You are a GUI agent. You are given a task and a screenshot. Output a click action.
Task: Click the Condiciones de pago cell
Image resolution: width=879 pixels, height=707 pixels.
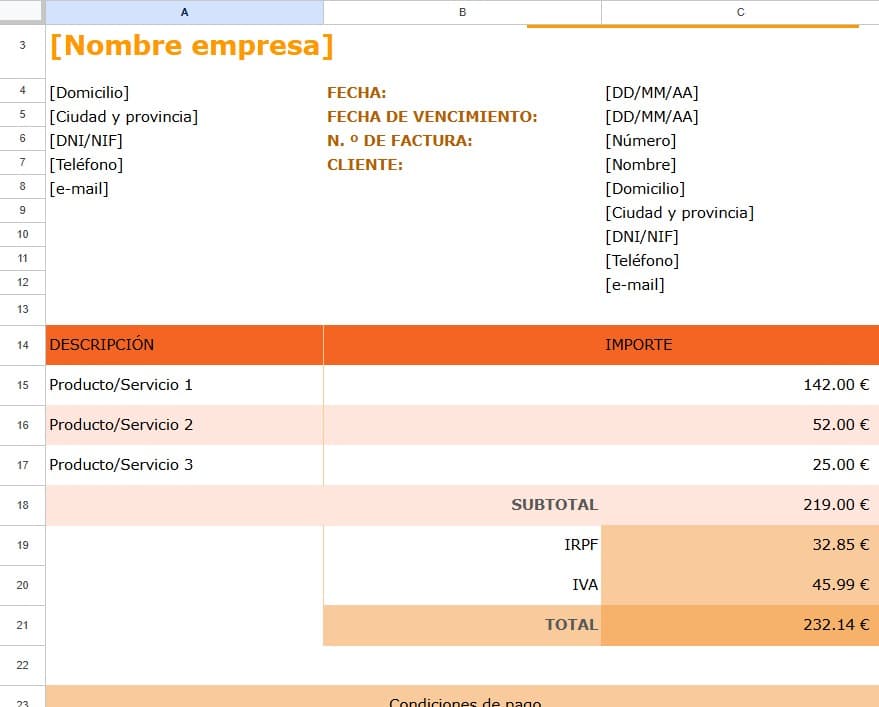[462, 697]
